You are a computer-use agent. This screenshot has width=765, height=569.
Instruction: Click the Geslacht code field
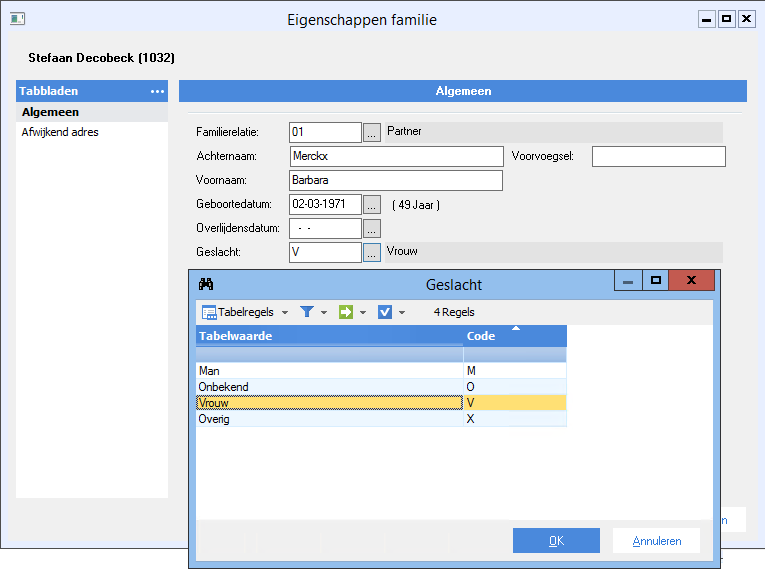(325, 252)
